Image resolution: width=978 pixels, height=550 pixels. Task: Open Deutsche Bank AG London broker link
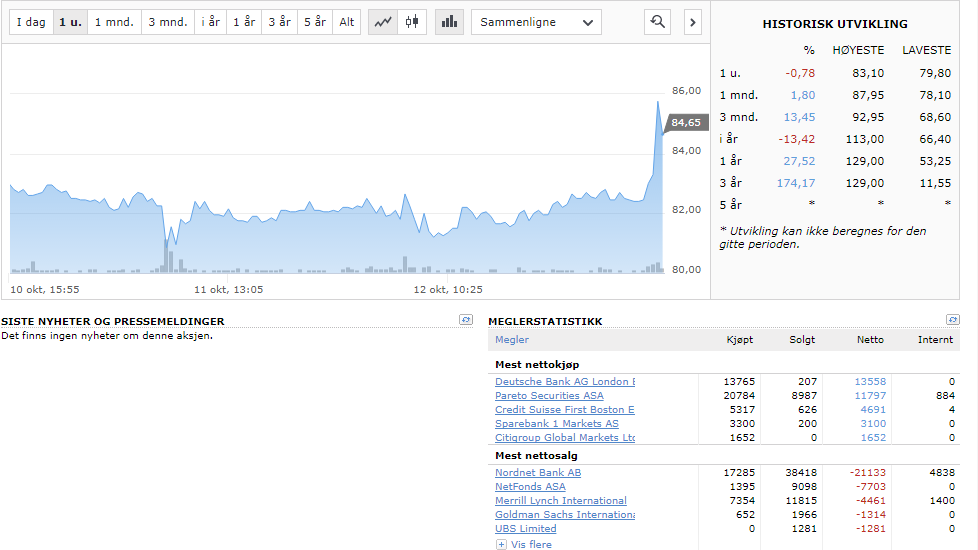coord(564,382)
